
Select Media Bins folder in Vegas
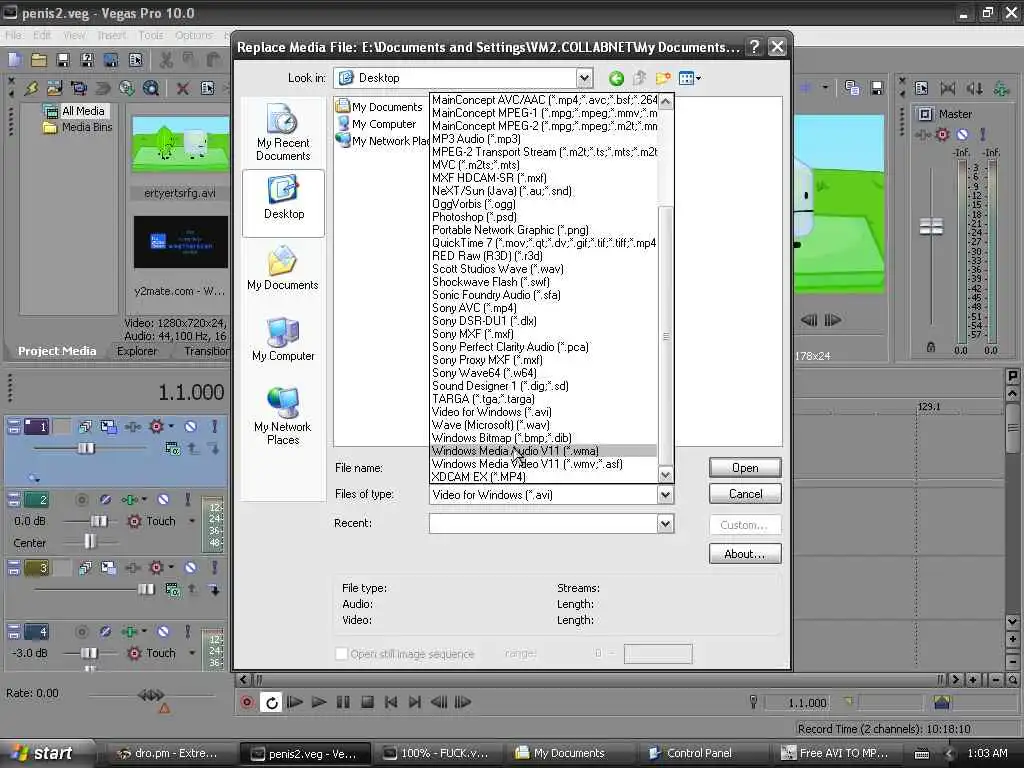coord(78,127)
